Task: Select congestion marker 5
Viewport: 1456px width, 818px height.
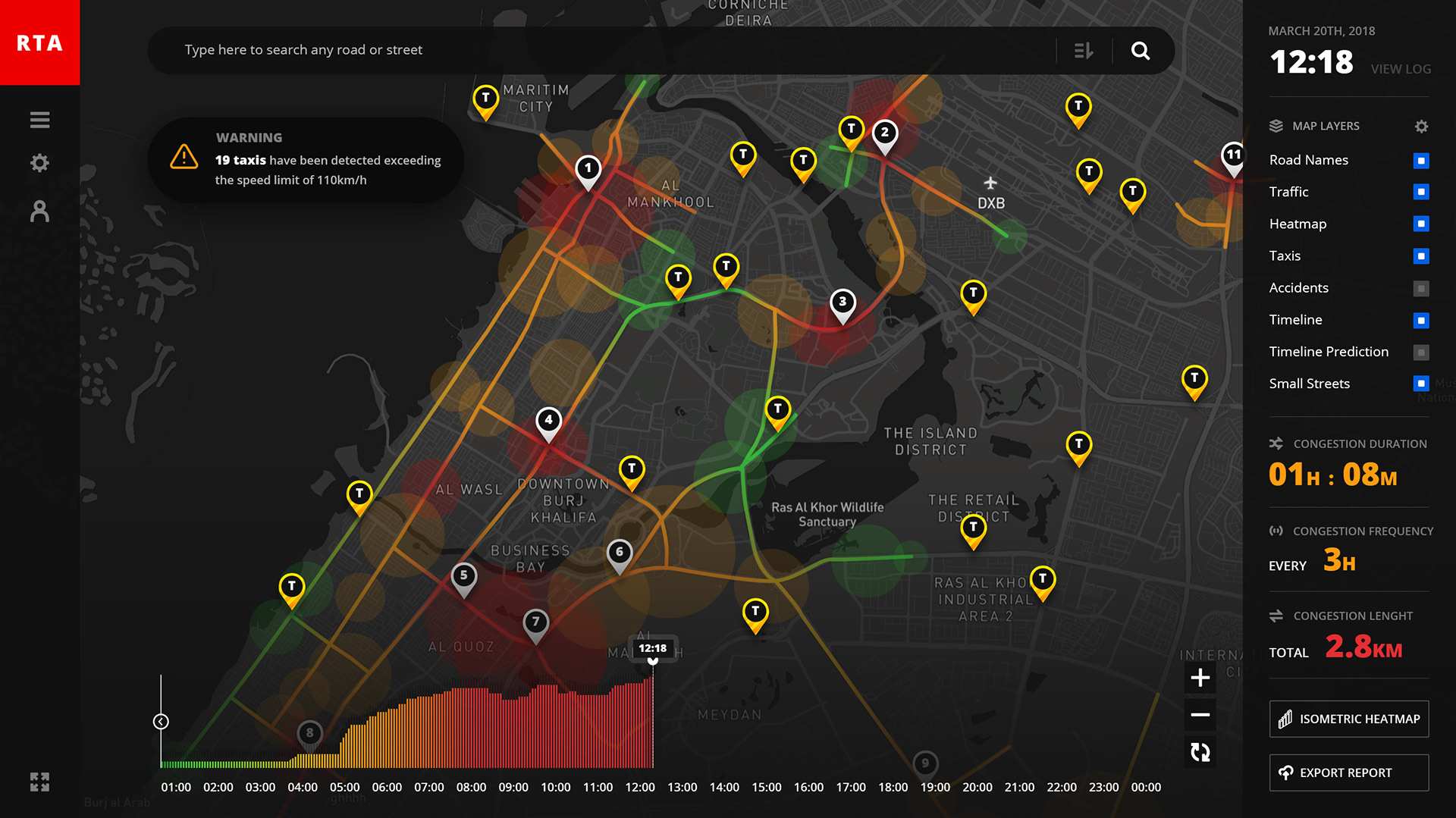Action: pyautogui.click(x=464, y=579)
